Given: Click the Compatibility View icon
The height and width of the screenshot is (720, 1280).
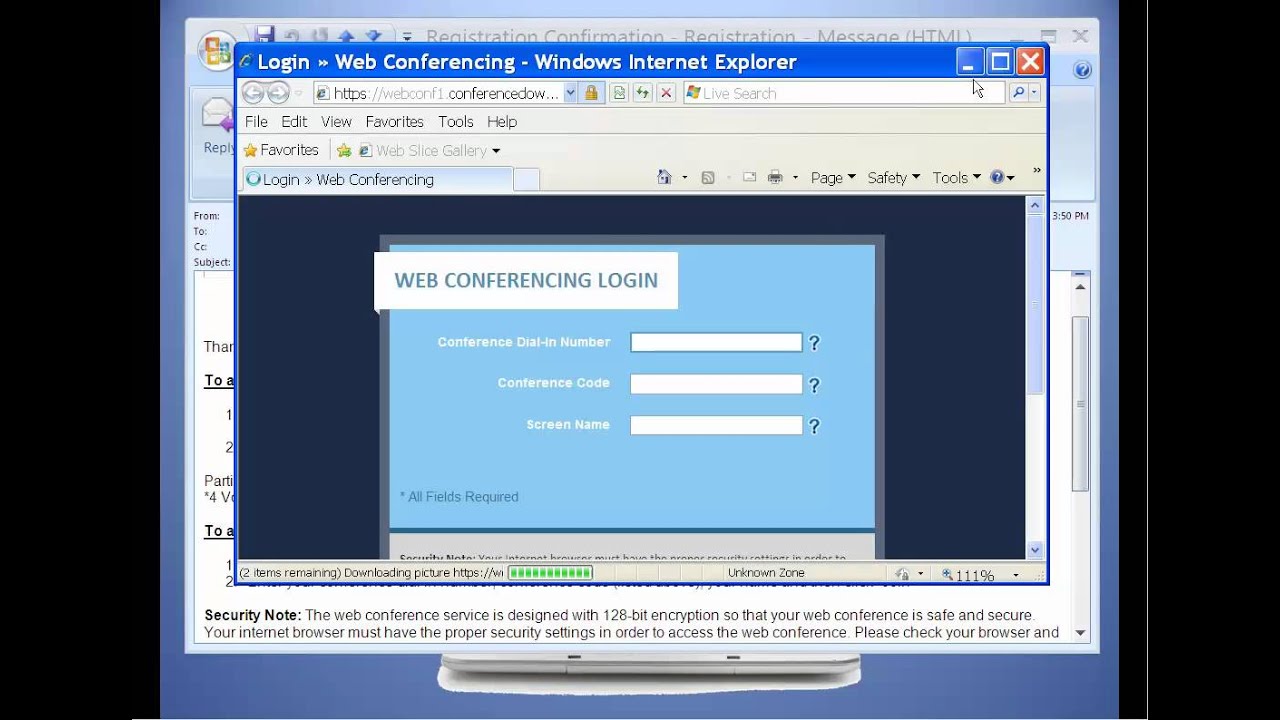Looking at the screenshot, I should pyautogui.click(x=619, y=93).
